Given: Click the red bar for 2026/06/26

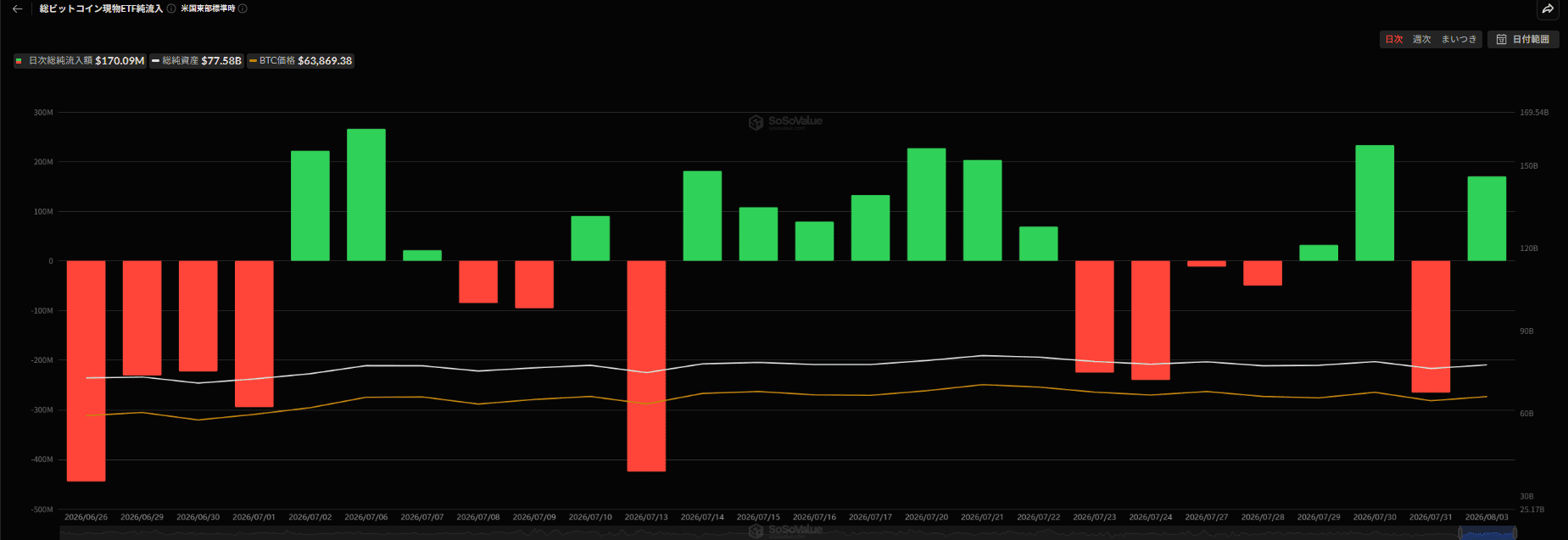Looking at the screenshot, I should [x=86, y=370].
